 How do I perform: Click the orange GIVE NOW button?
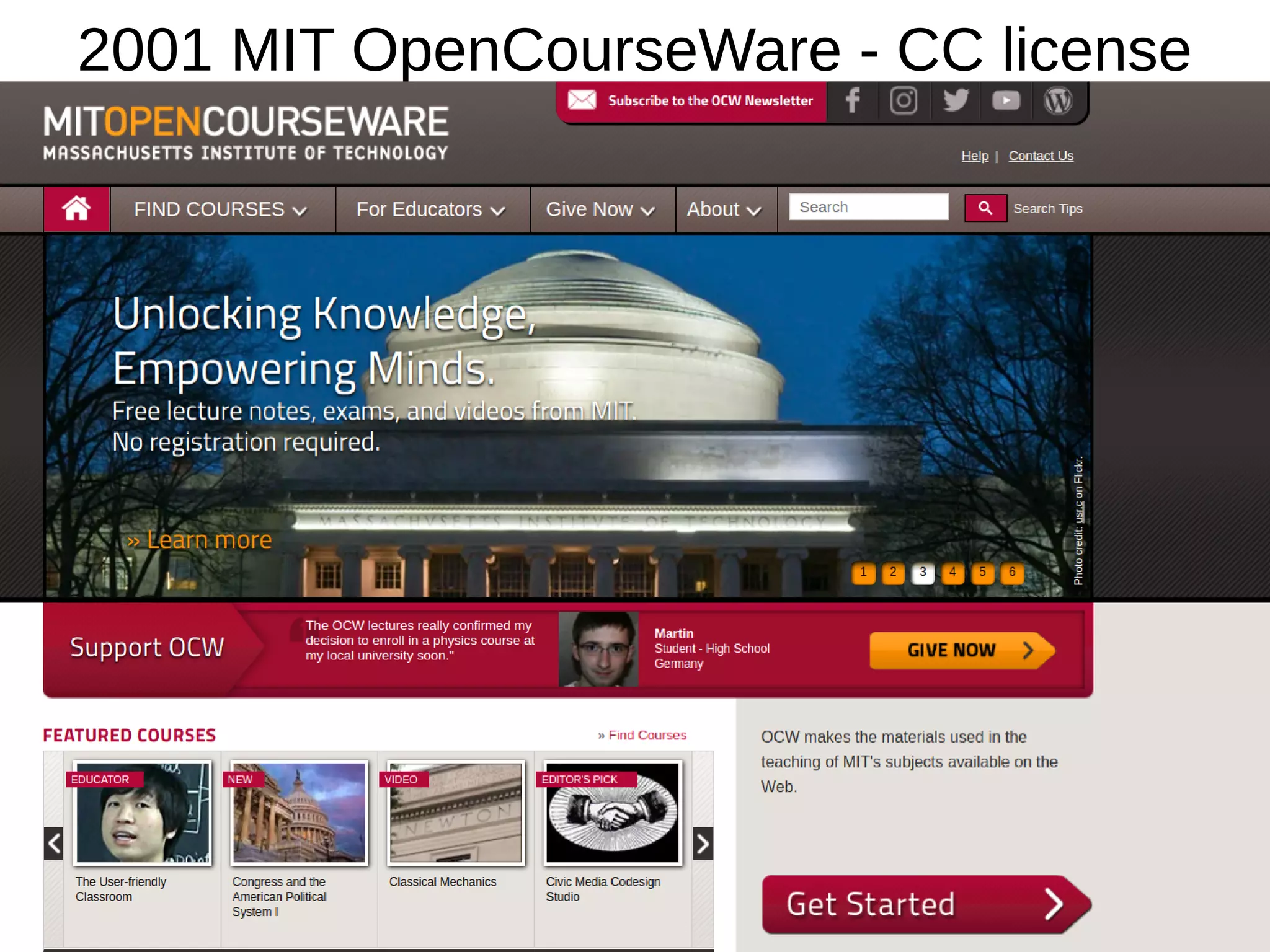pyautogui.click(x=962, y=650)
